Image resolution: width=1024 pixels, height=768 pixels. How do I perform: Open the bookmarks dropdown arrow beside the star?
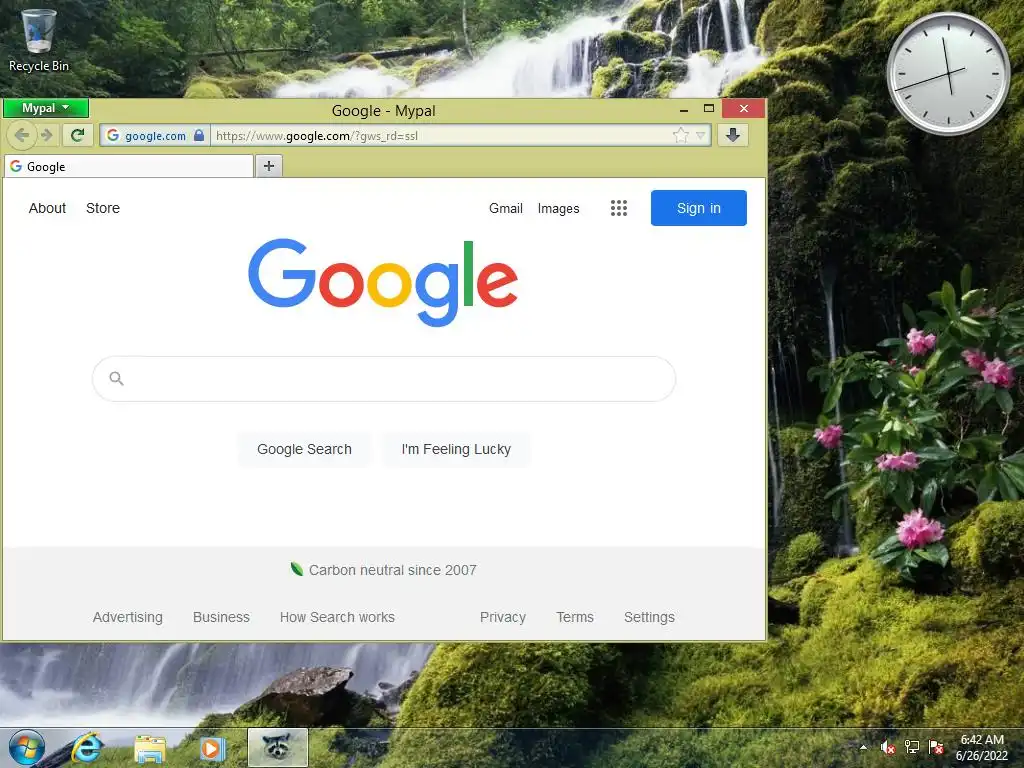click(x=701, y=135)
